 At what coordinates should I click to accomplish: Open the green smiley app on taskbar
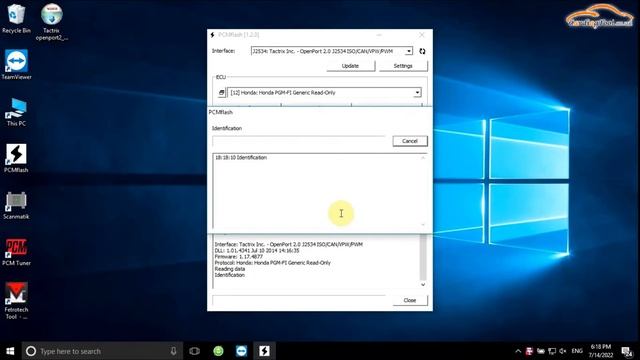218,351
